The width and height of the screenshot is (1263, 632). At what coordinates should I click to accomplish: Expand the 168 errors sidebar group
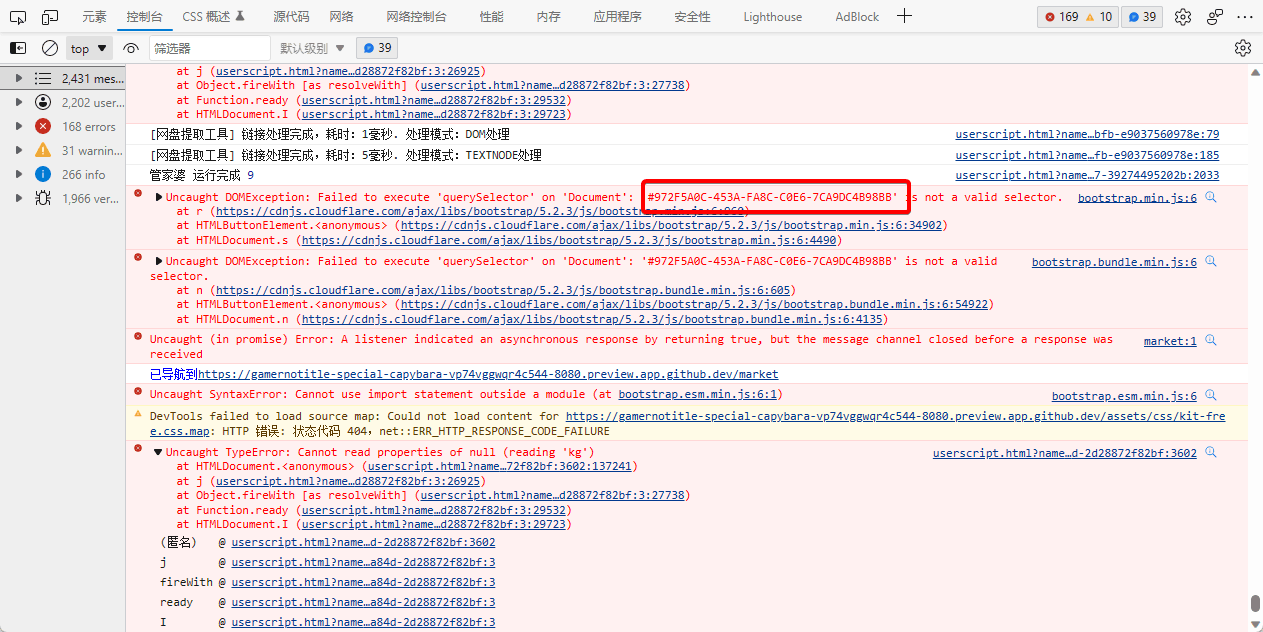(x=18, y=126)
